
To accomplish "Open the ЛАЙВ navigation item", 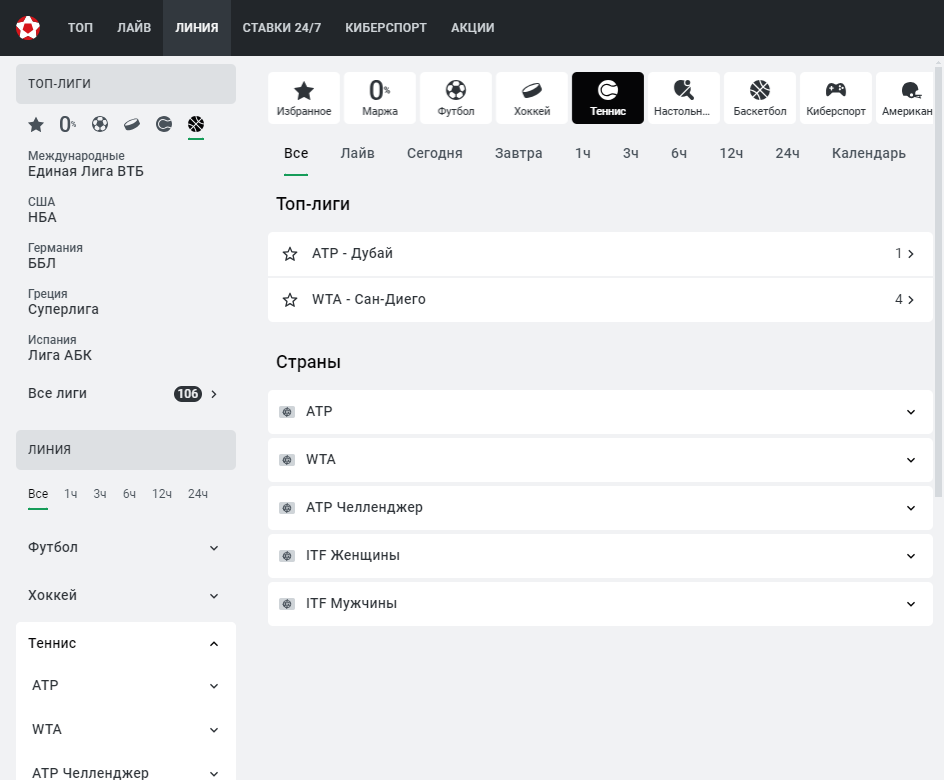I will pyautogui.click(x=134, y=28).
